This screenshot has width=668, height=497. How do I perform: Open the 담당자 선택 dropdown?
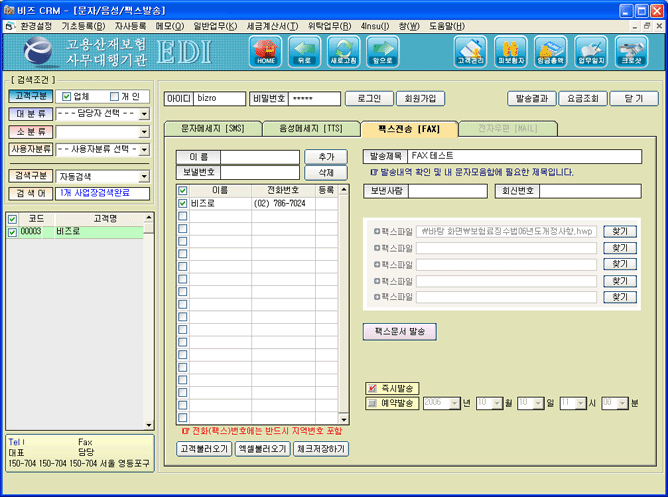[x=144, y=114]
